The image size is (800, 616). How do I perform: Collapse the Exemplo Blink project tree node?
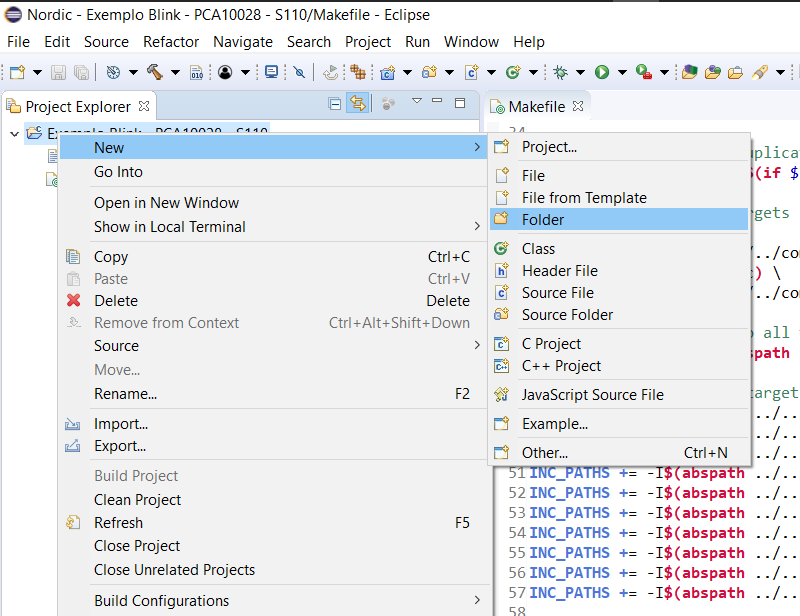[14, 134]
